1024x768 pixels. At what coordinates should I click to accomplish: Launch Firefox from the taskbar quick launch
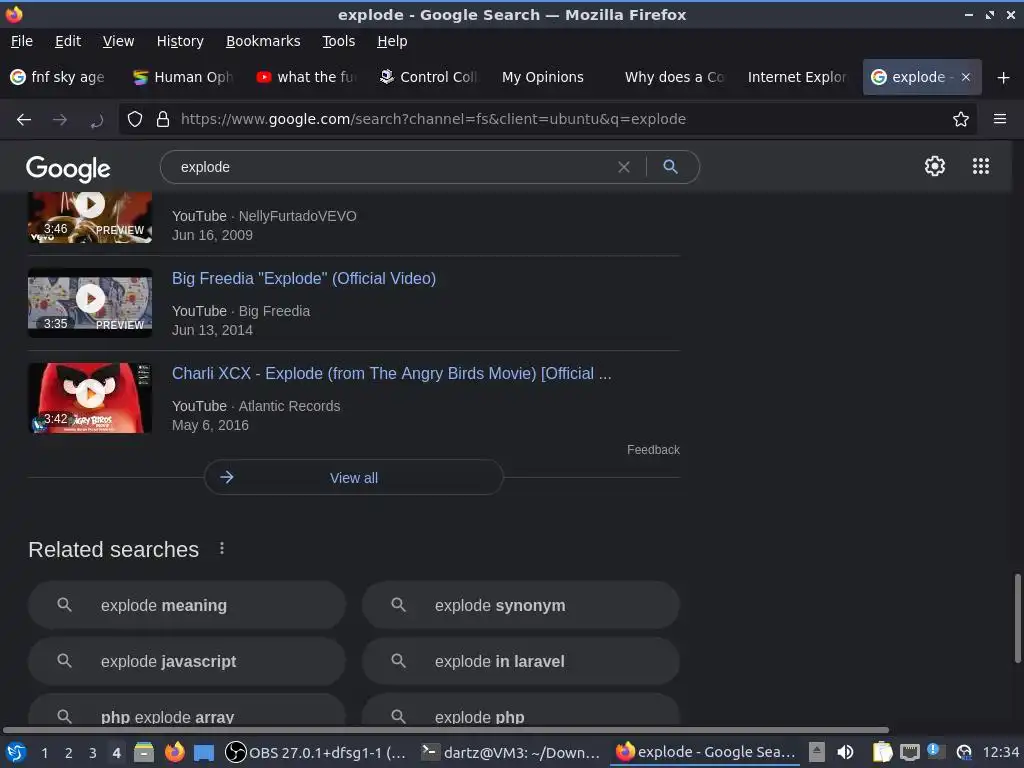pos(174,752)
